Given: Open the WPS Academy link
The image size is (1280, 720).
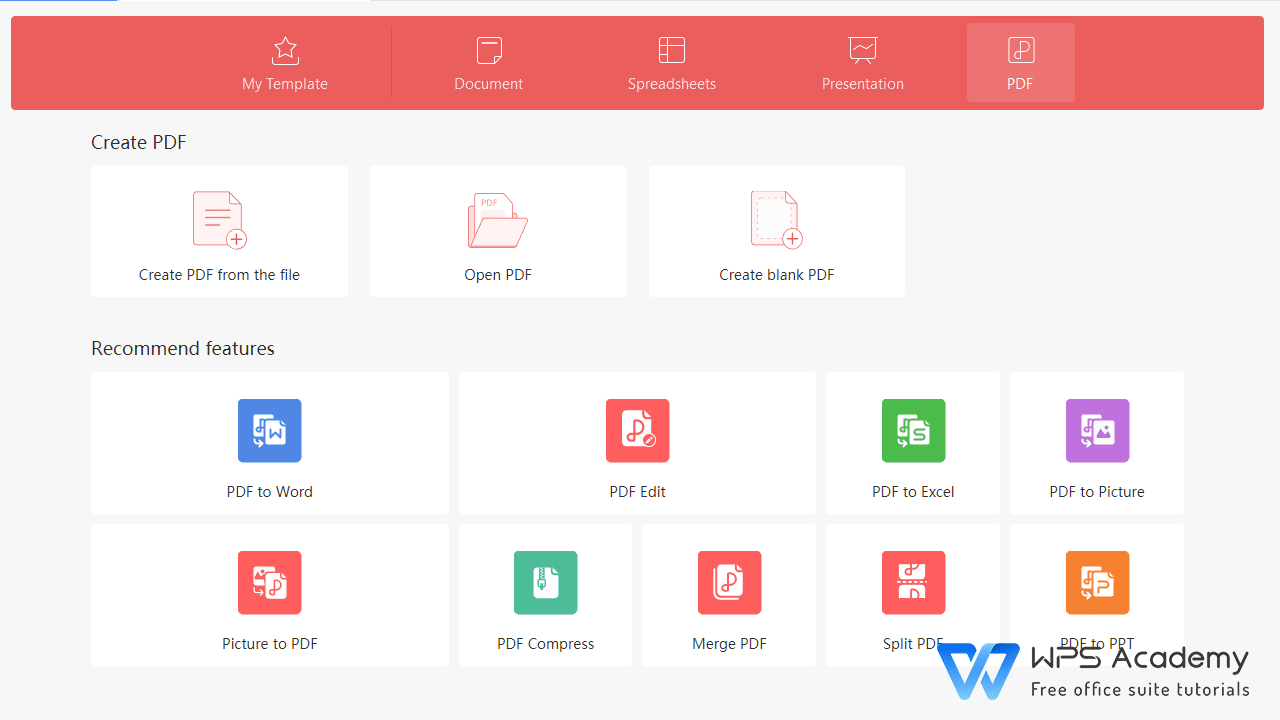Looking at the screenshot, I should [1100, 670].
